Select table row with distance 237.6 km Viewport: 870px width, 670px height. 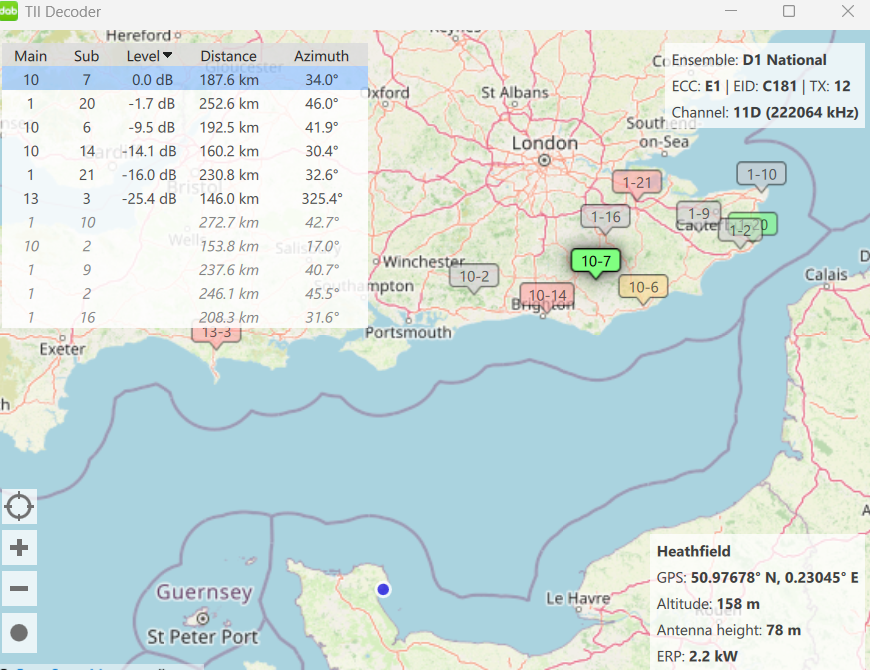[x=185, y=270]
